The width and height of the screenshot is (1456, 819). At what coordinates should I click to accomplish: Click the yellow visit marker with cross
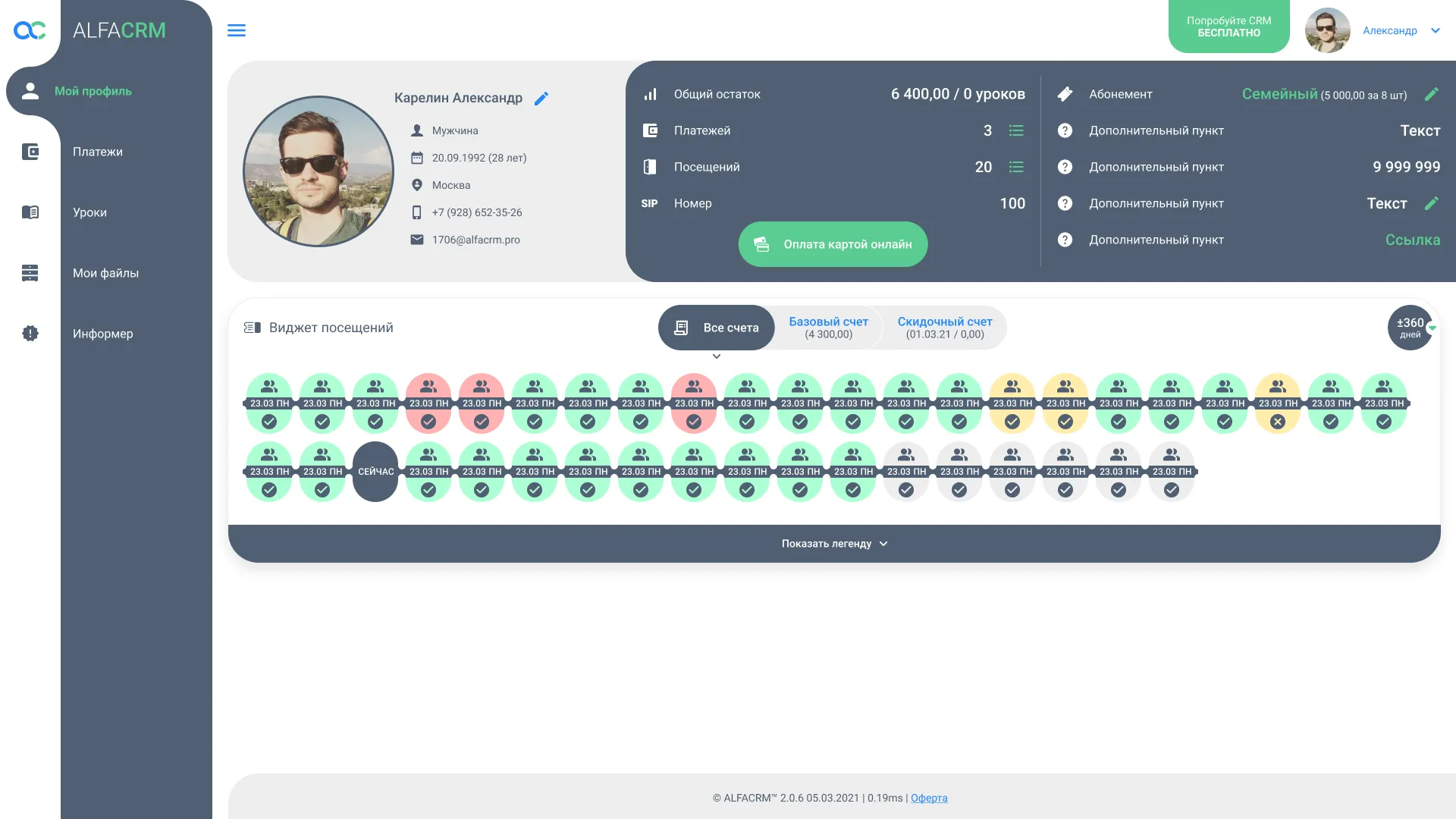(x=1278, y=403)
